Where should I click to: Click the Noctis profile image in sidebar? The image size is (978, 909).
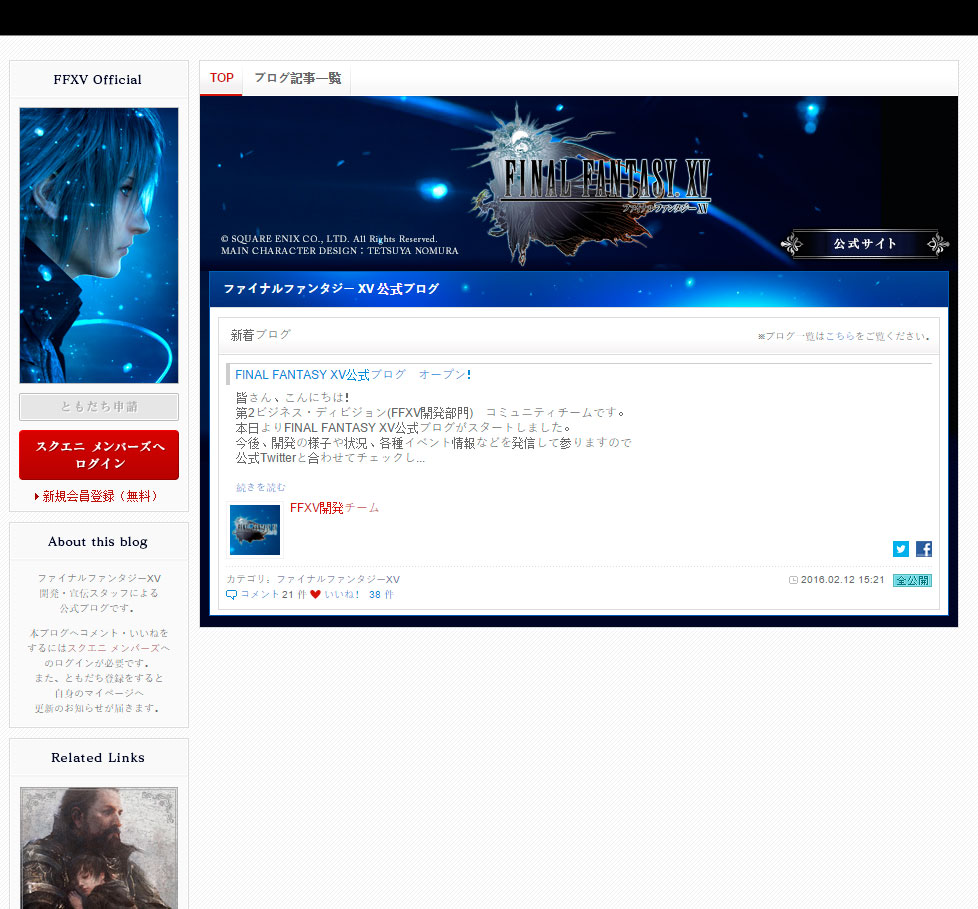click(99, 245)
